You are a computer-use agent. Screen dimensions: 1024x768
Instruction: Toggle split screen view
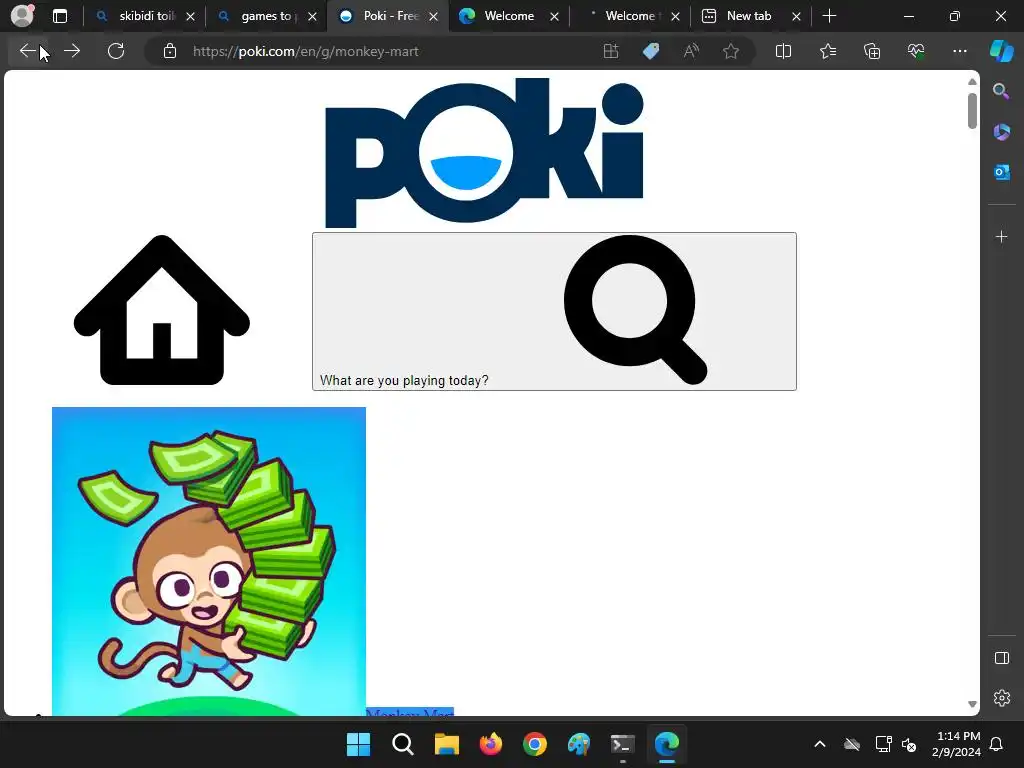(783, 51)
